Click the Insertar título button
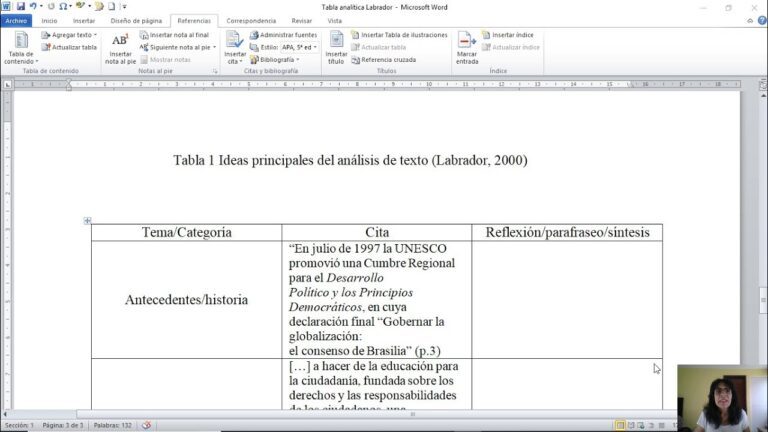The image size is (768, 432). click(x=336, y=48)
